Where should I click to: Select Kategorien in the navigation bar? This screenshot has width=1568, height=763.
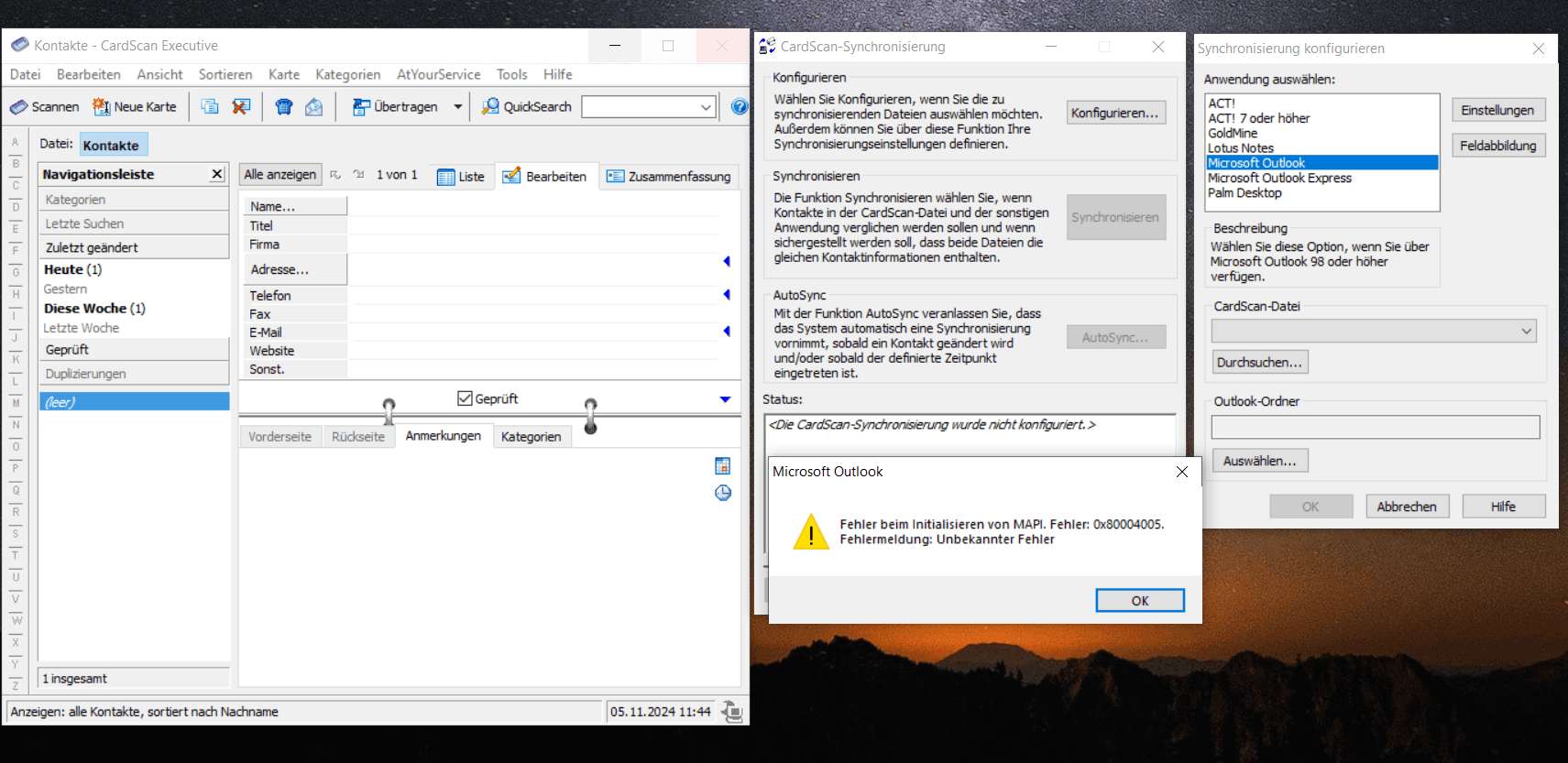pos(134,200)
